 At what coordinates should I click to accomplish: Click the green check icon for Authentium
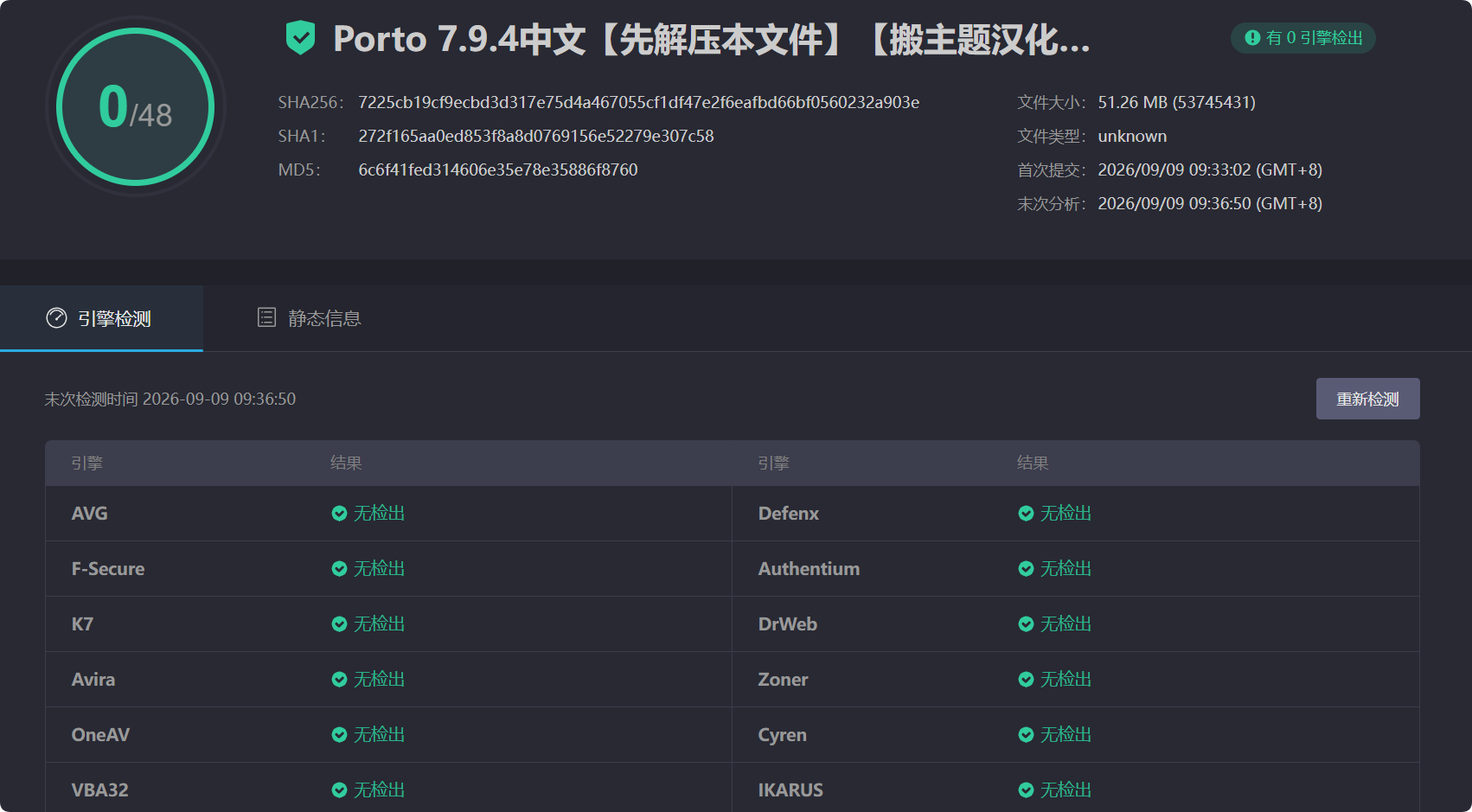click(1026, 569)
